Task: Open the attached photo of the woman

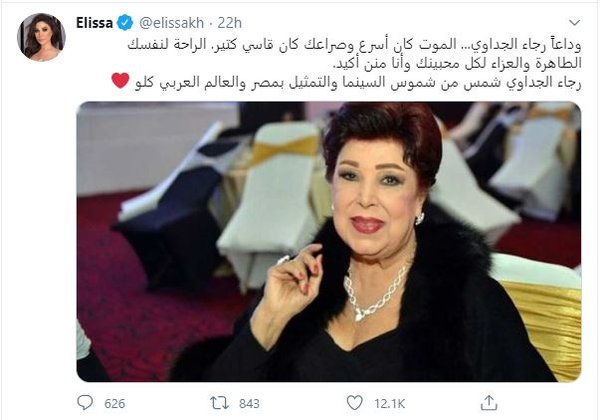Action: pos(329,241)
